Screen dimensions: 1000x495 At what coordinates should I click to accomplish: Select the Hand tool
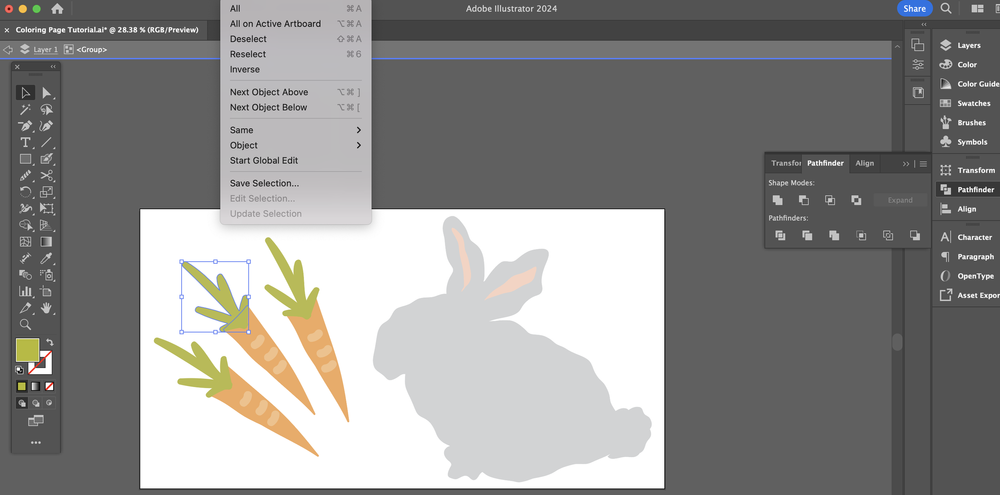click(x=46, y=308)
